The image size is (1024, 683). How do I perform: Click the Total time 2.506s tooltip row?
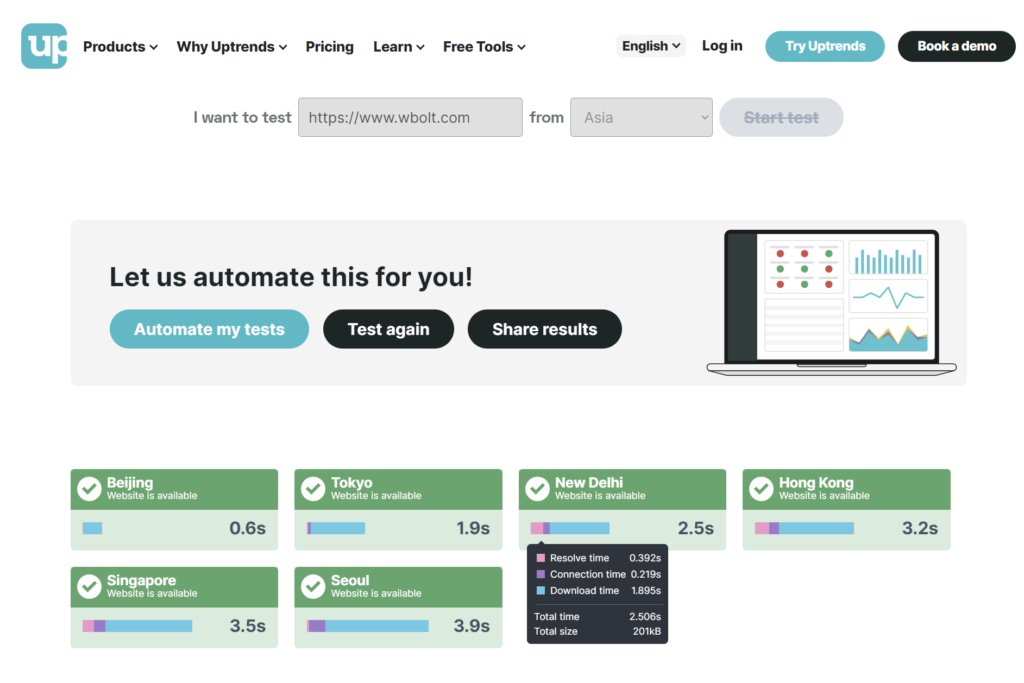coord(598,616)
